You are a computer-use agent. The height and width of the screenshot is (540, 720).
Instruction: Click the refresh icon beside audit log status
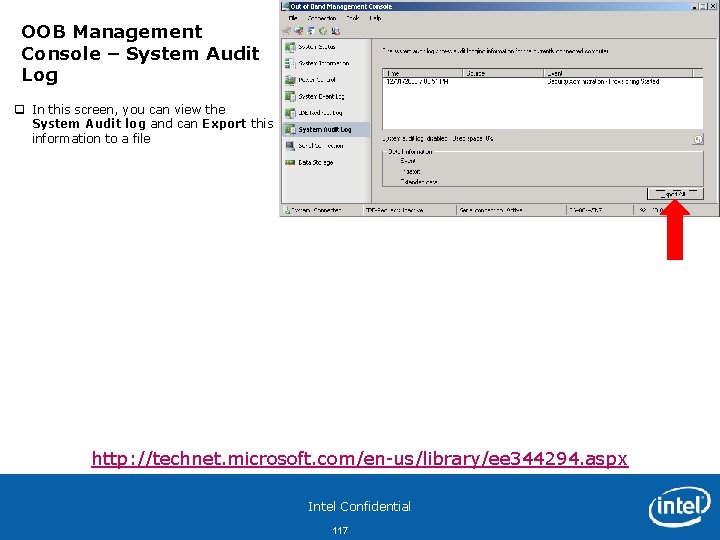point(698,140)
